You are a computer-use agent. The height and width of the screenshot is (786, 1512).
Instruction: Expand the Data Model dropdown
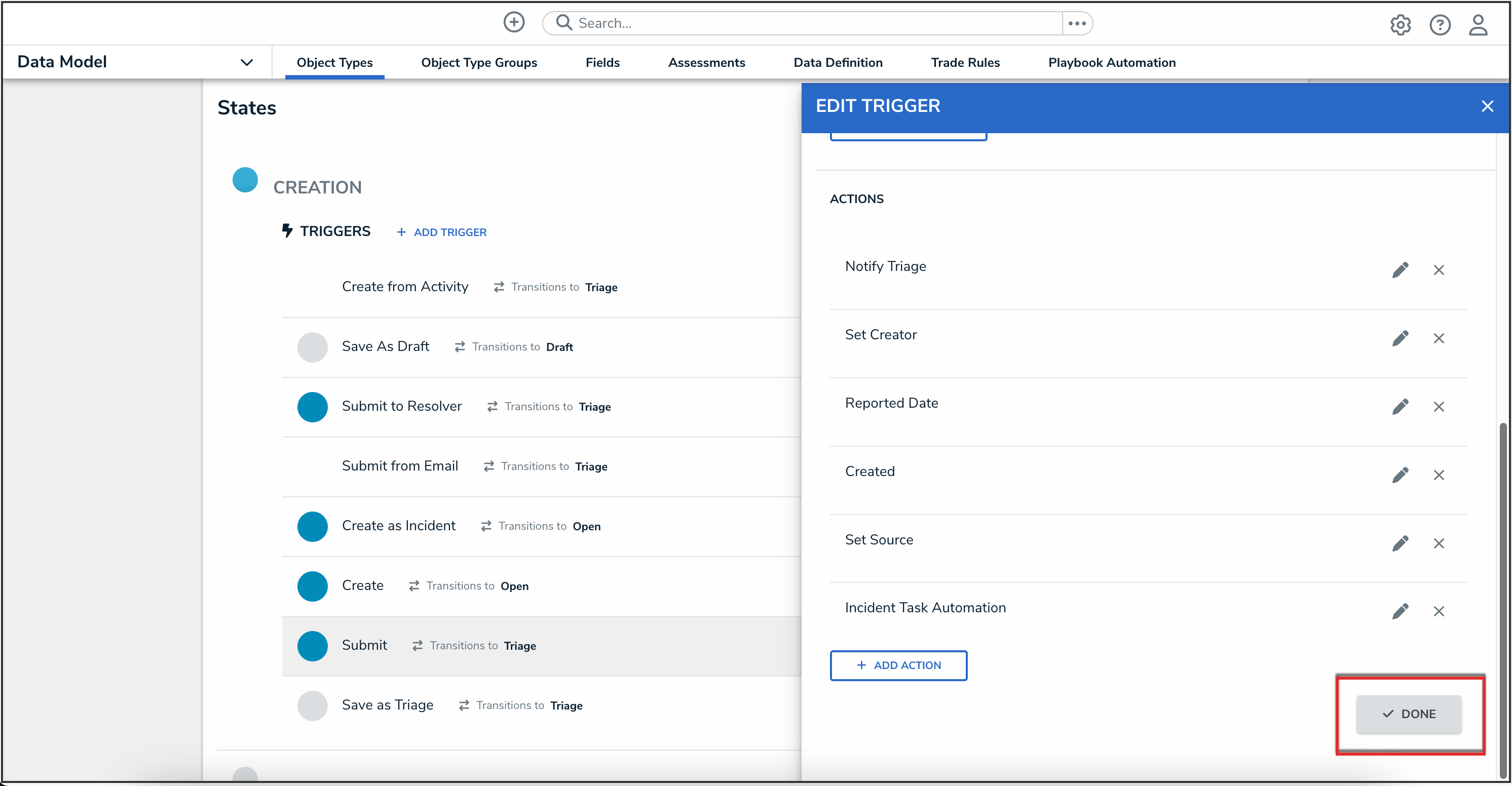pyautogui.click(x=247, y=62)
